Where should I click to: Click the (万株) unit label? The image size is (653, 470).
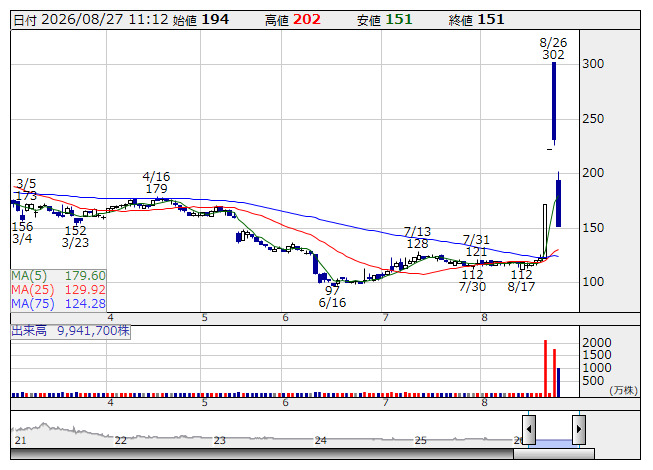[x=623, y=390]
